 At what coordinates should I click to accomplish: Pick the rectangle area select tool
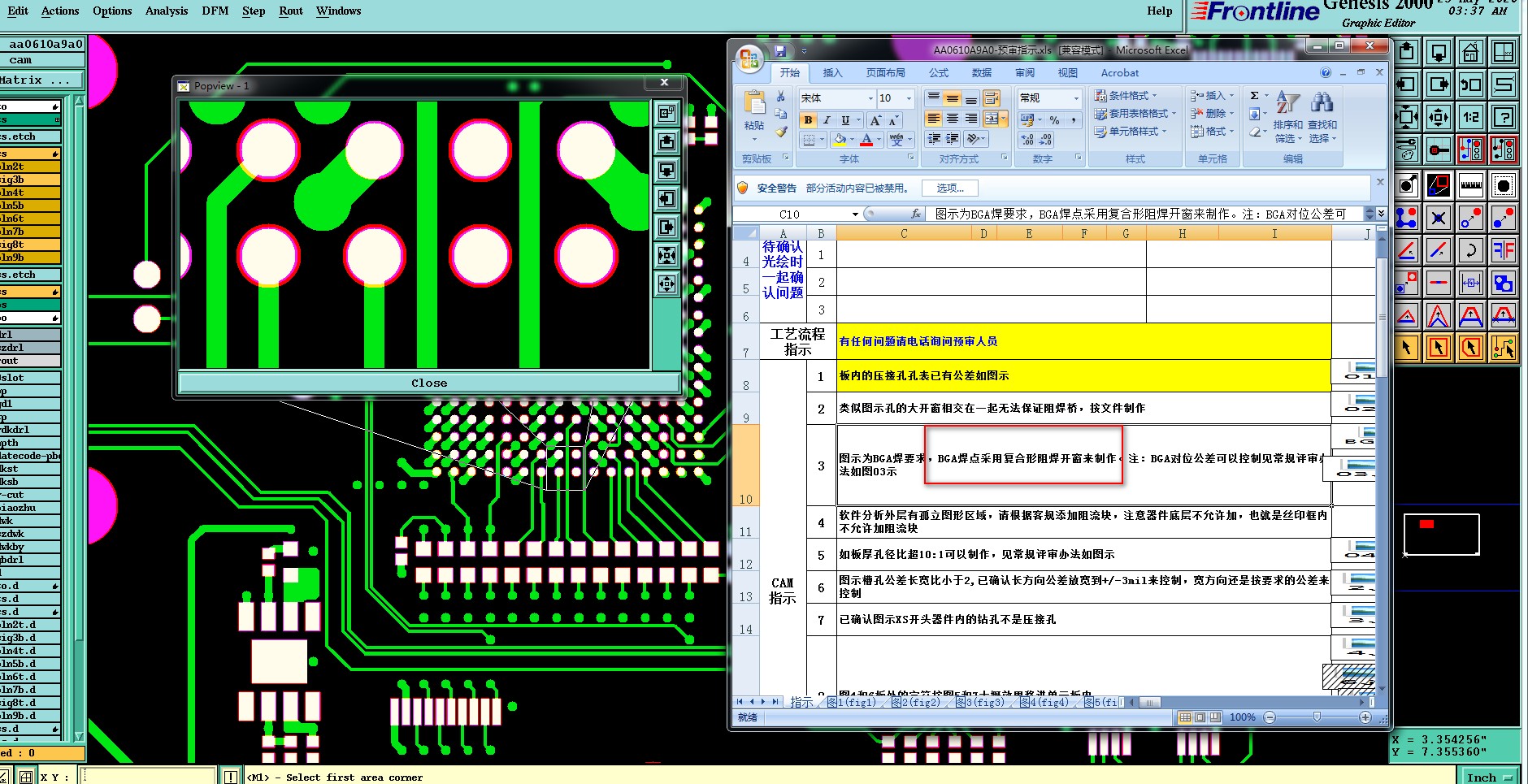tap(1438, 348)
